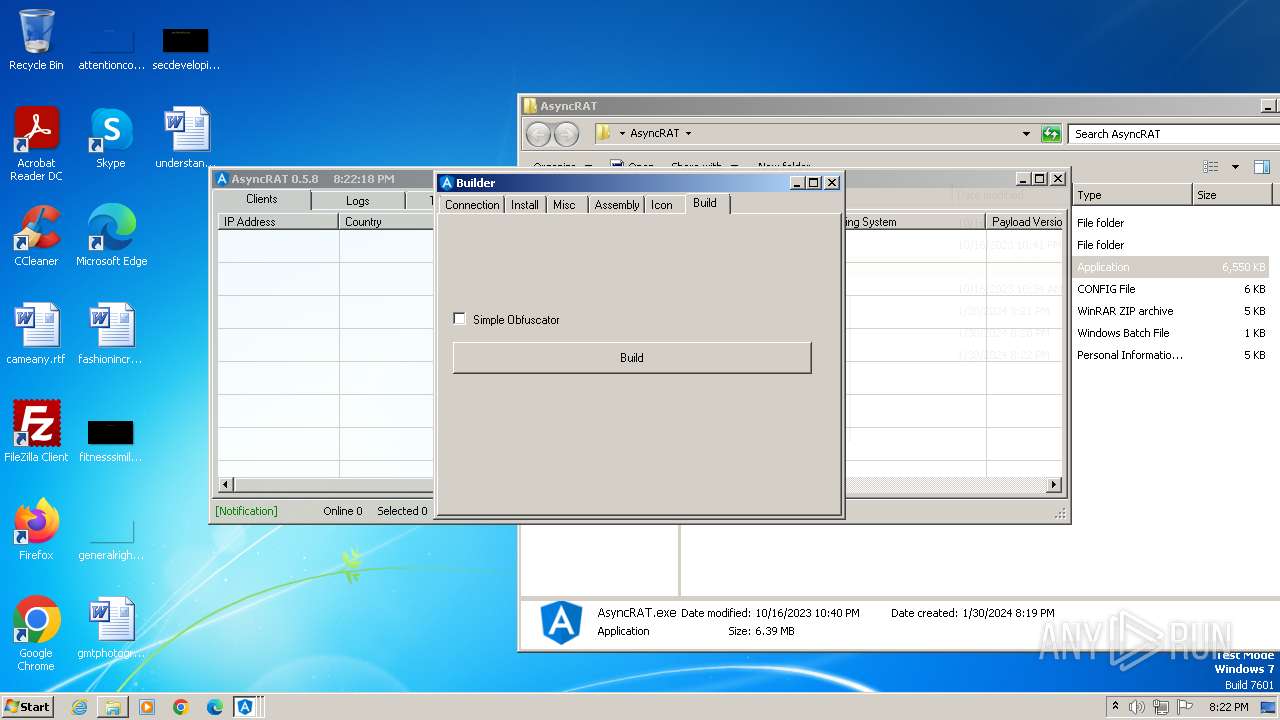Image resolution: width=1280 pixels, height=720 pixels.
Task: Click the volume icon in system tray
Action: [1137, 707]
